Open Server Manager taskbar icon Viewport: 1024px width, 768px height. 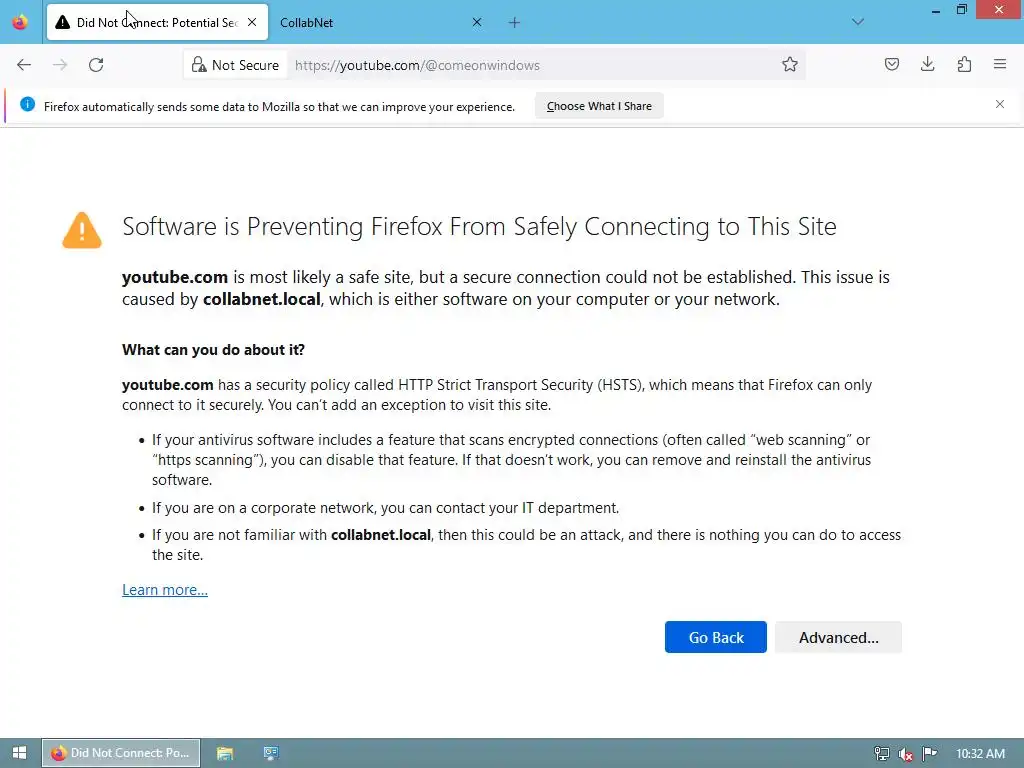pos(270,753)
